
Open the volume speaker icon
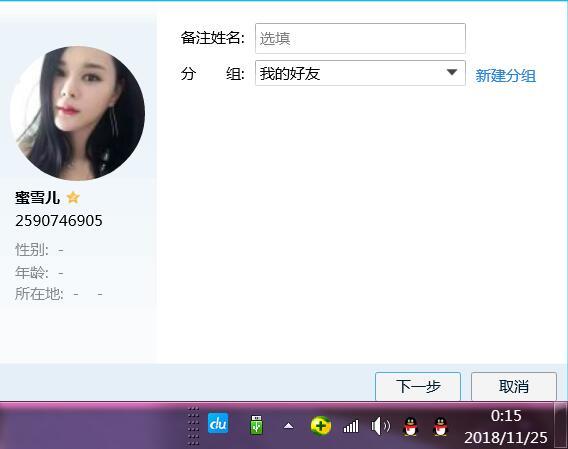click(380, 426)
